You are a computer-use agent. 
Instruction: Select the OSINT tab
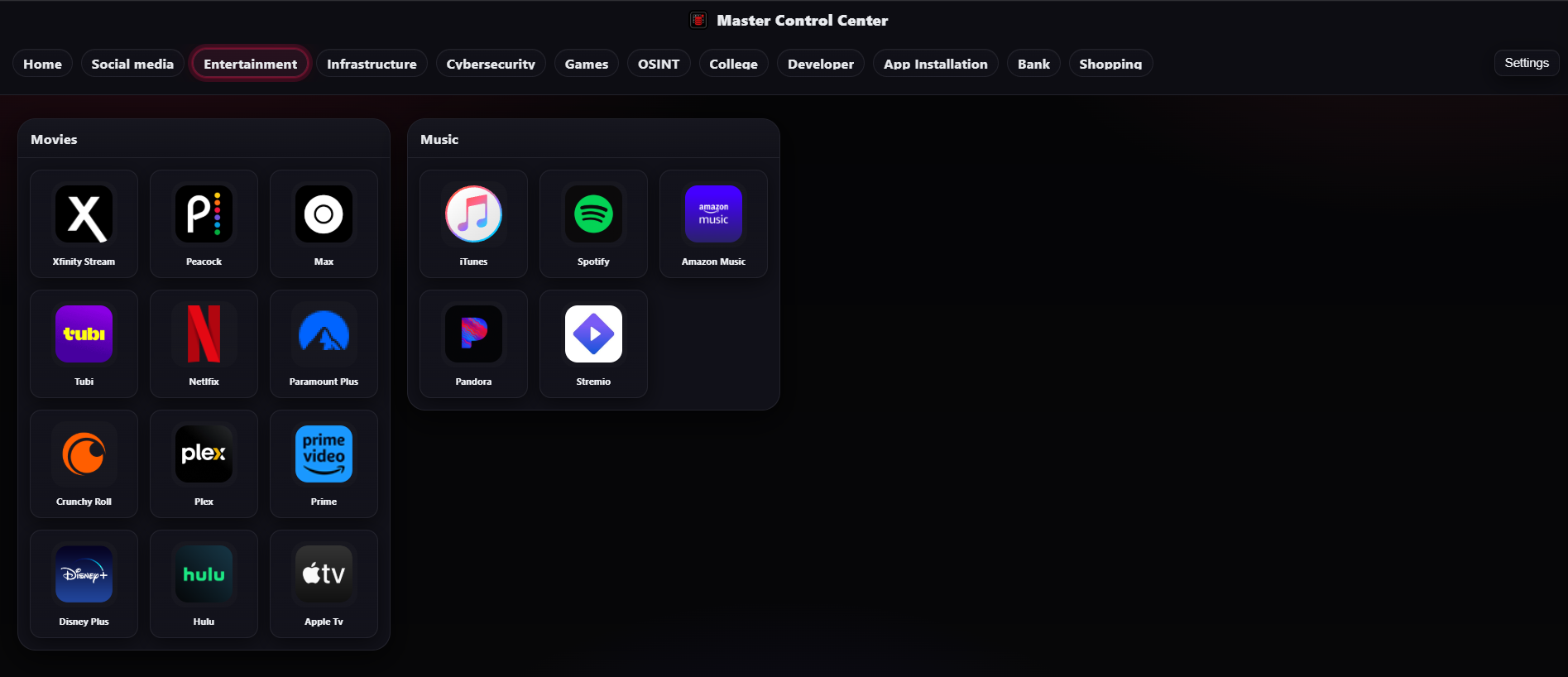click(659, 64)
